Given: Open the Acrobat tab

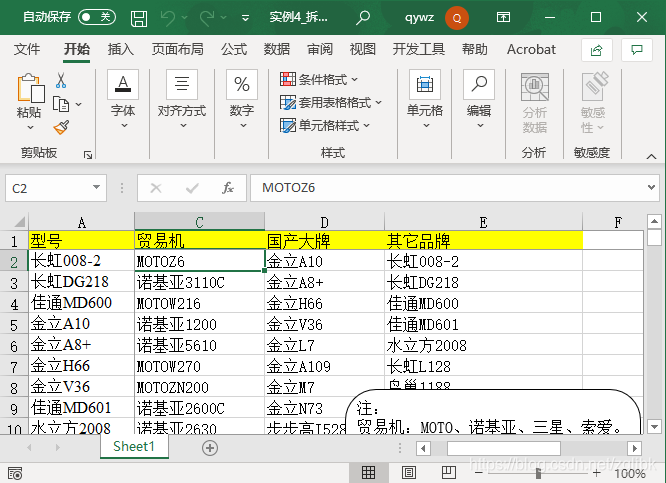Looking at the screenshot, I should [531, 49].
